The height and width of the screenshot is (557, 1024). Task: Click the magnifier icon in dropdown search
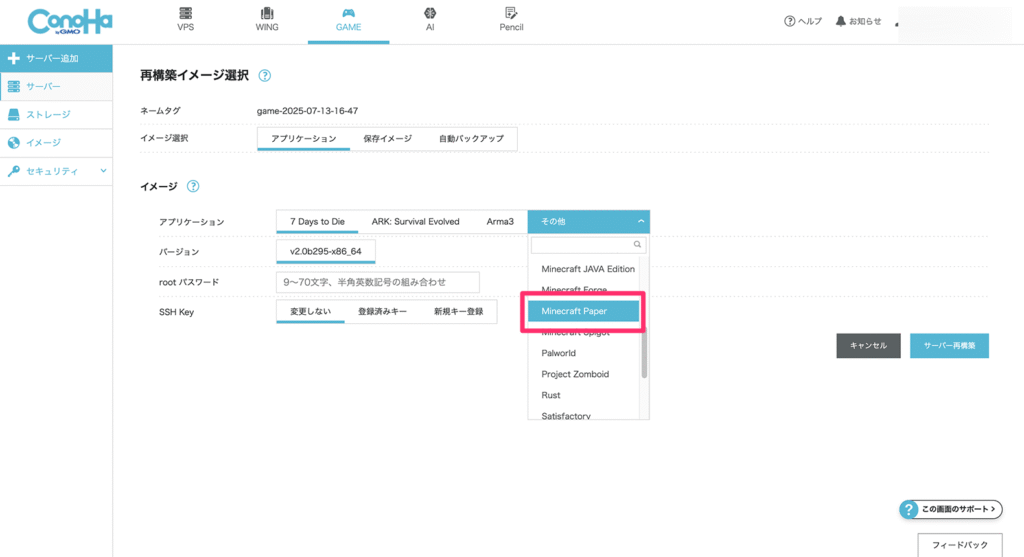637,244
